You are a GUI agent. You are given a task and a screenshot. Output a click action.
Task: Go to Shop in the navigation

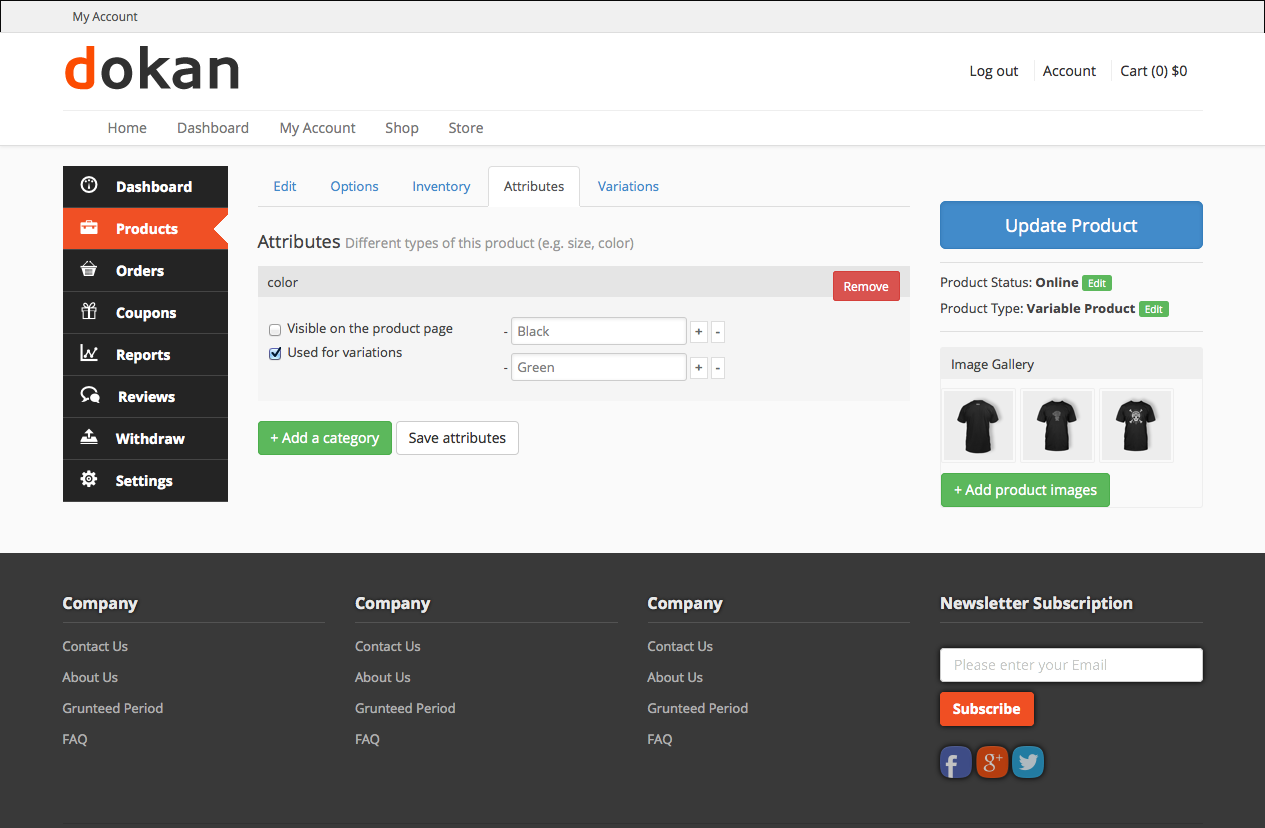click(x=402, y=128)
